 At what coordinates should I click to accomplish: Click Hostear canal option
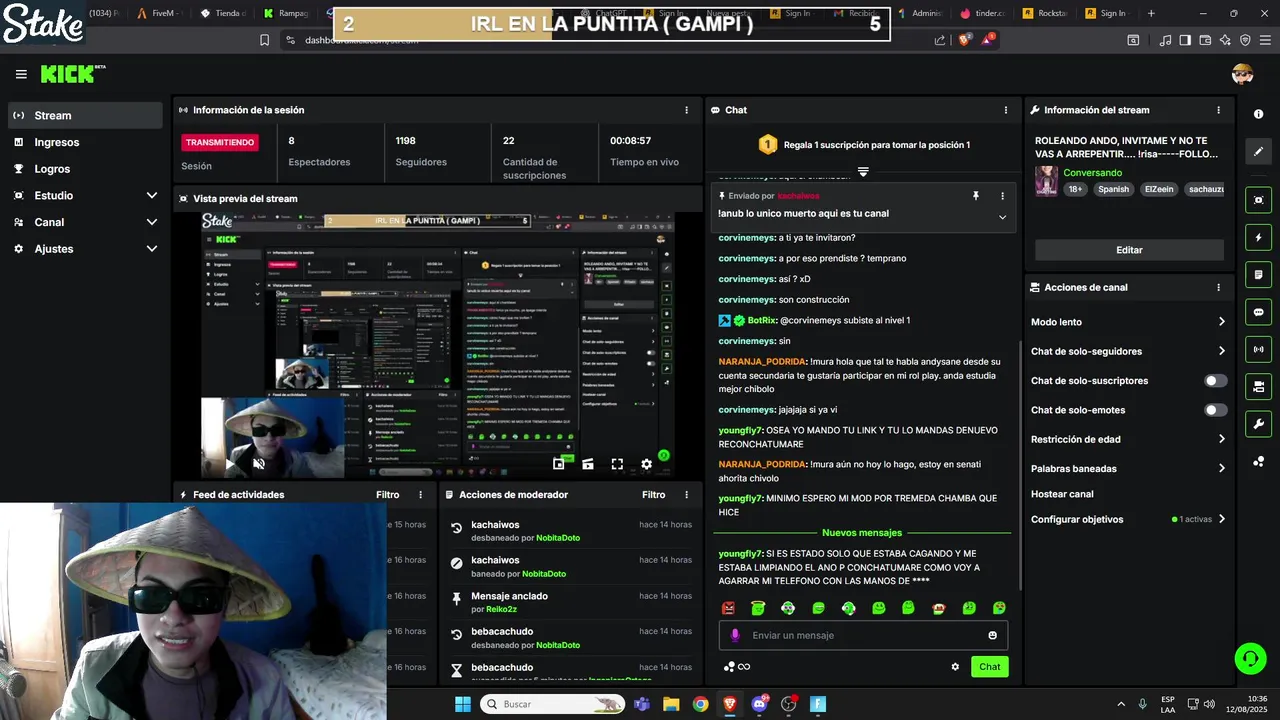tap(1062, 494)
